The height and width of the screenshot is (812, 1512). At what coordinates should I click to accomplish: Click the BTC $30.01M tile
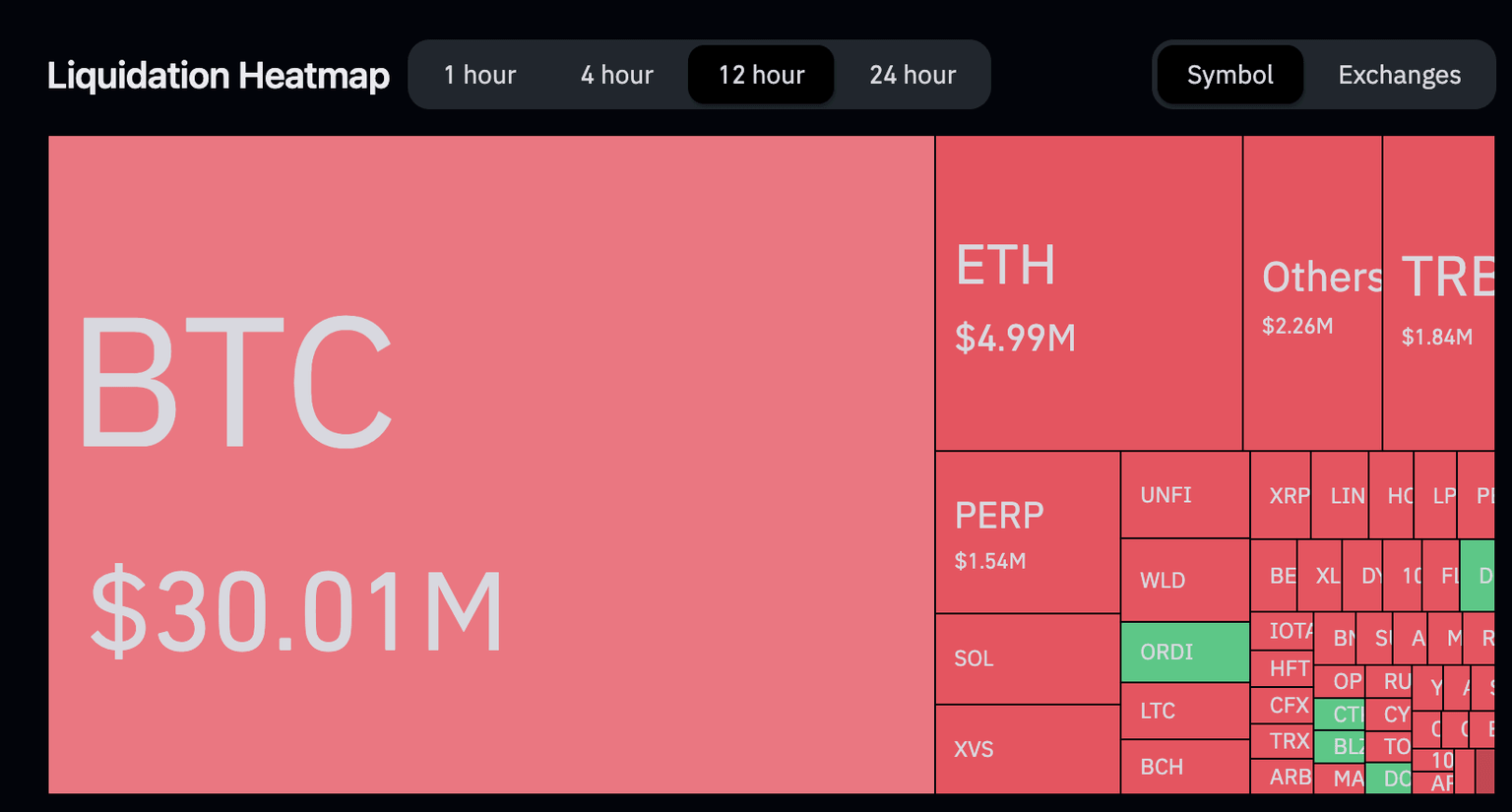[490, 465]
